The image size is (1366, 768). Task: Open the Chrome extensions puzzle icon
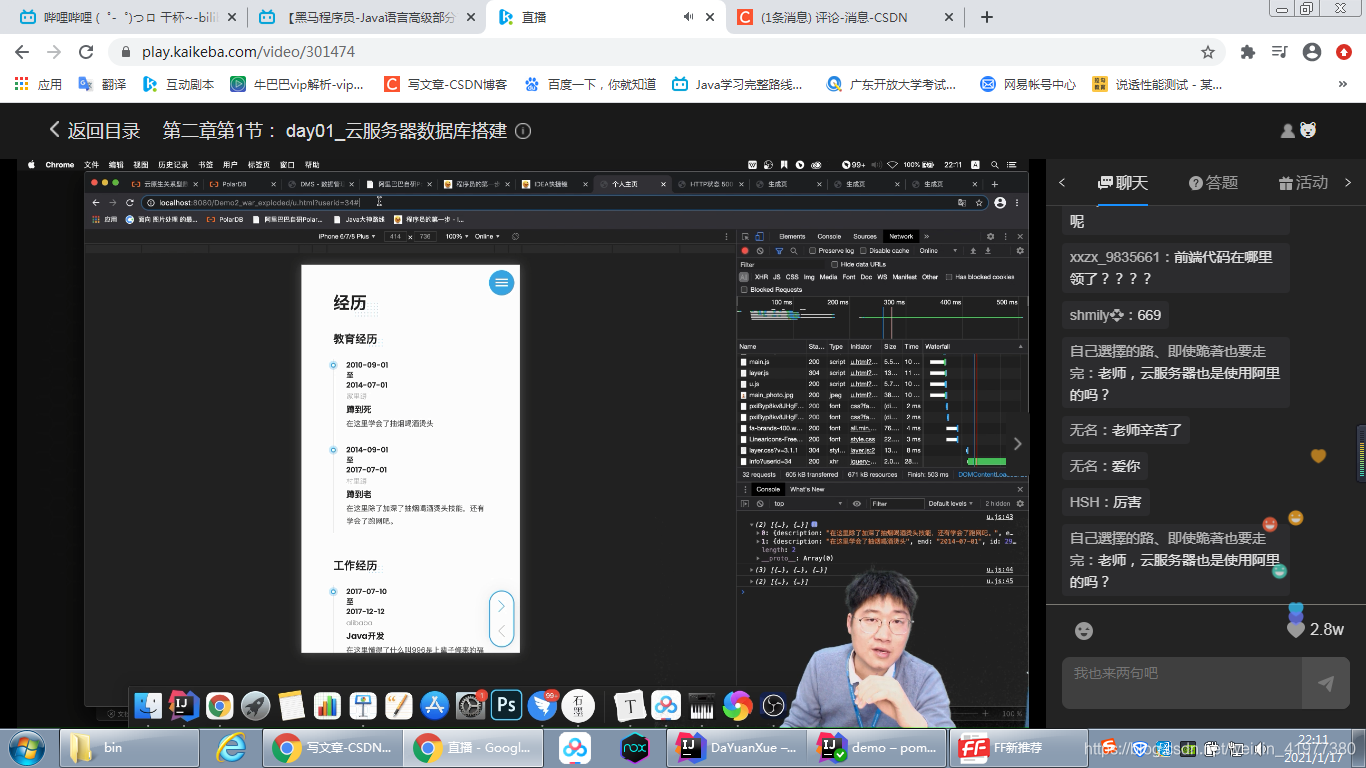click(x=1247, y=52)
